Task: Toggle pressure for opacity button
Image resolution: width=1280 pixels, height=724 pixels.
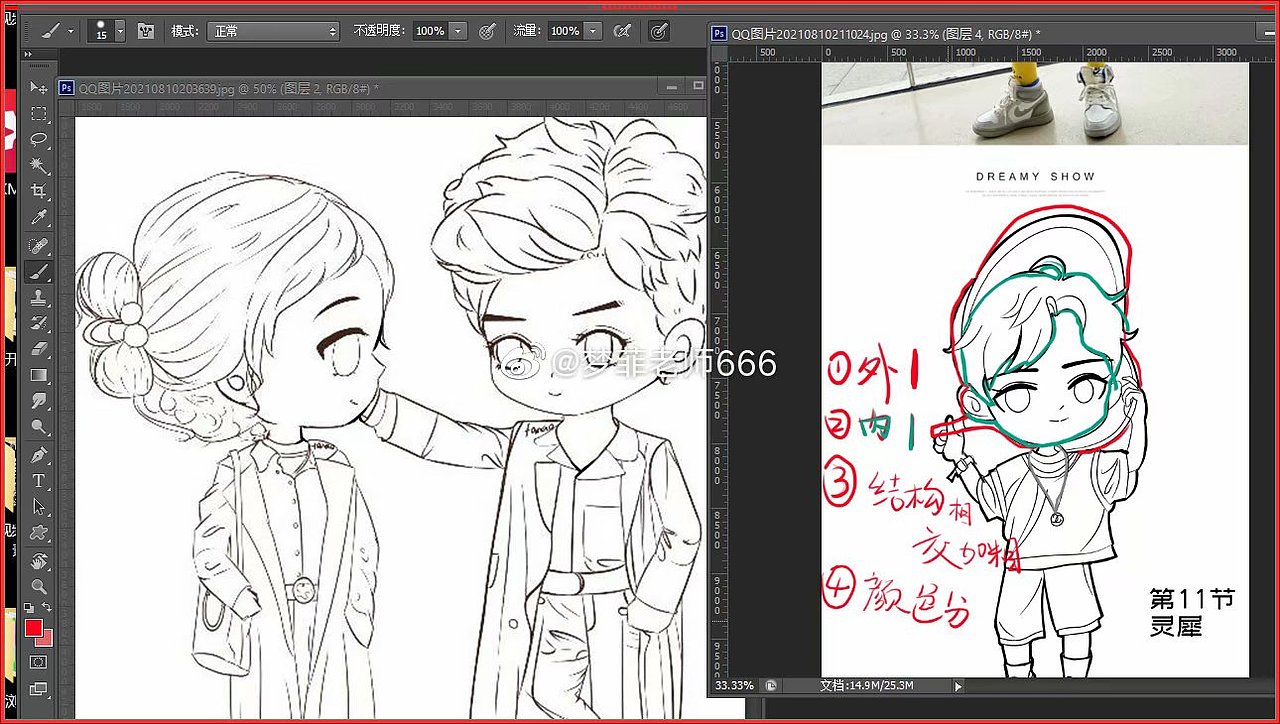Action: [x=488, y=31]
